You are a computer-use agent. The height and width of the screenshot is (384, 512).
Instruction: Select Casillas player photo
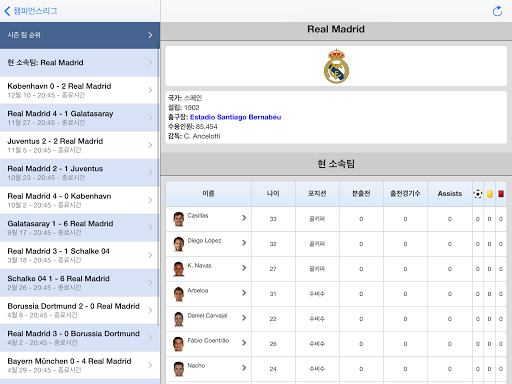[x=179, y=219]
